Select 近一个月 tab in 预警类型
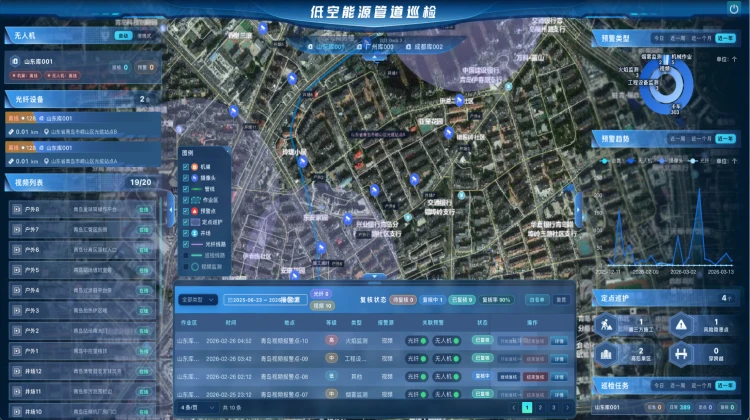 pyautogui.click(x=701, y=38)
